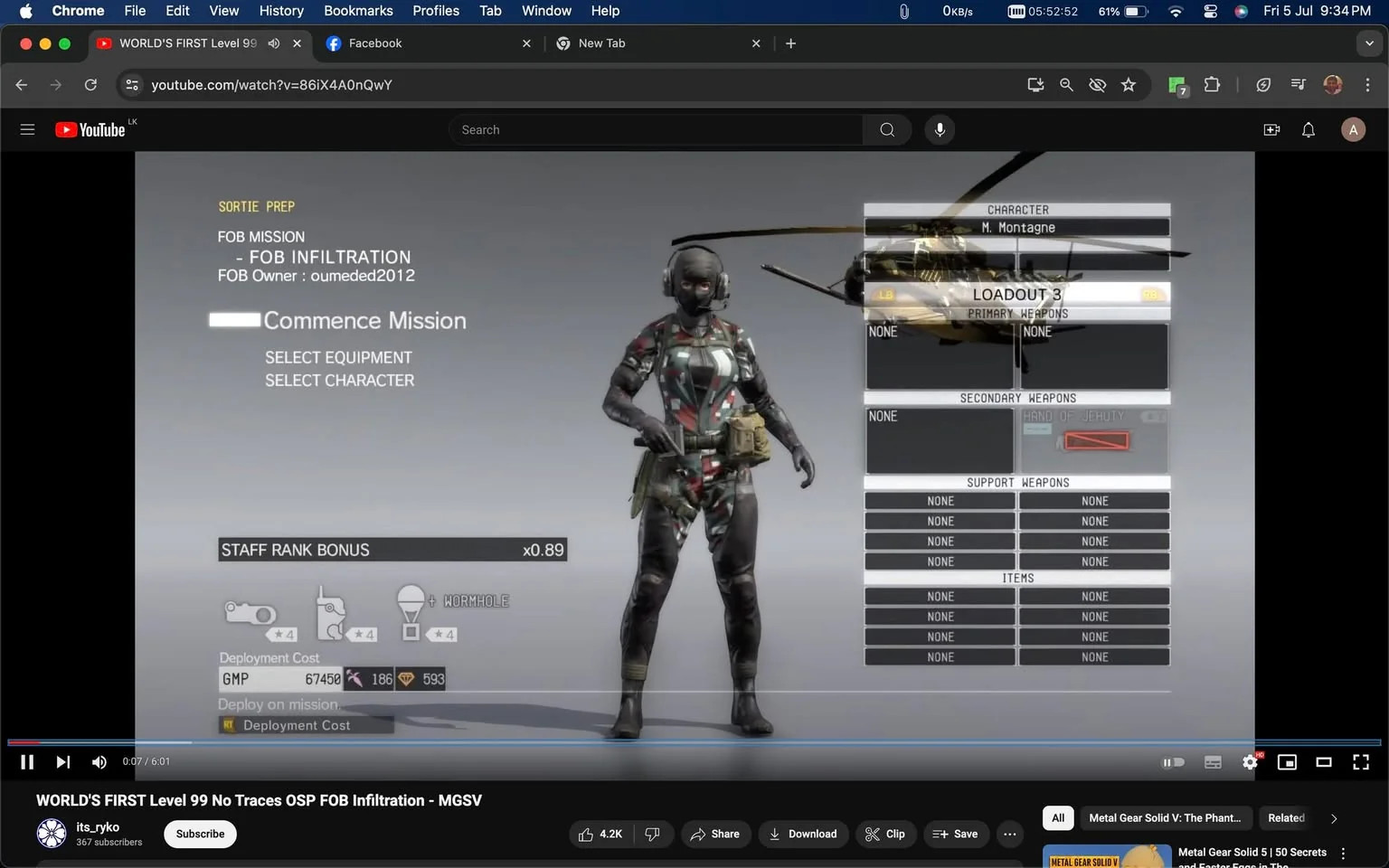Open Chrome profile avatar

[1333, 85]
